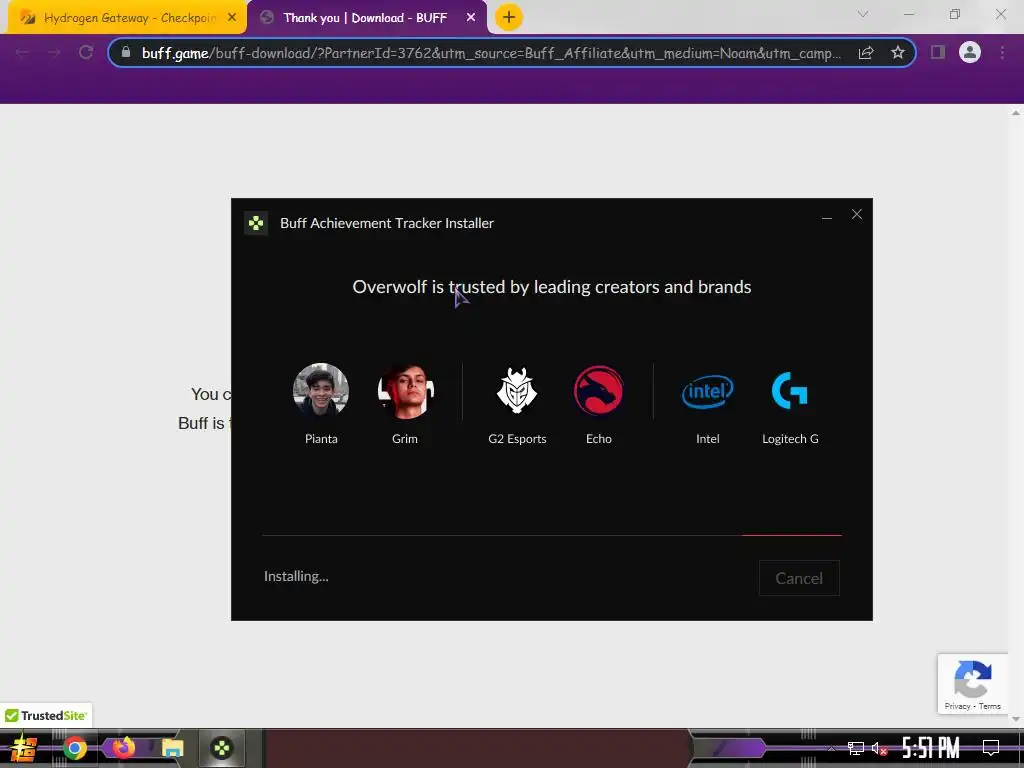
Task: Open Firefox from taskbar
Action: [123, 748]
